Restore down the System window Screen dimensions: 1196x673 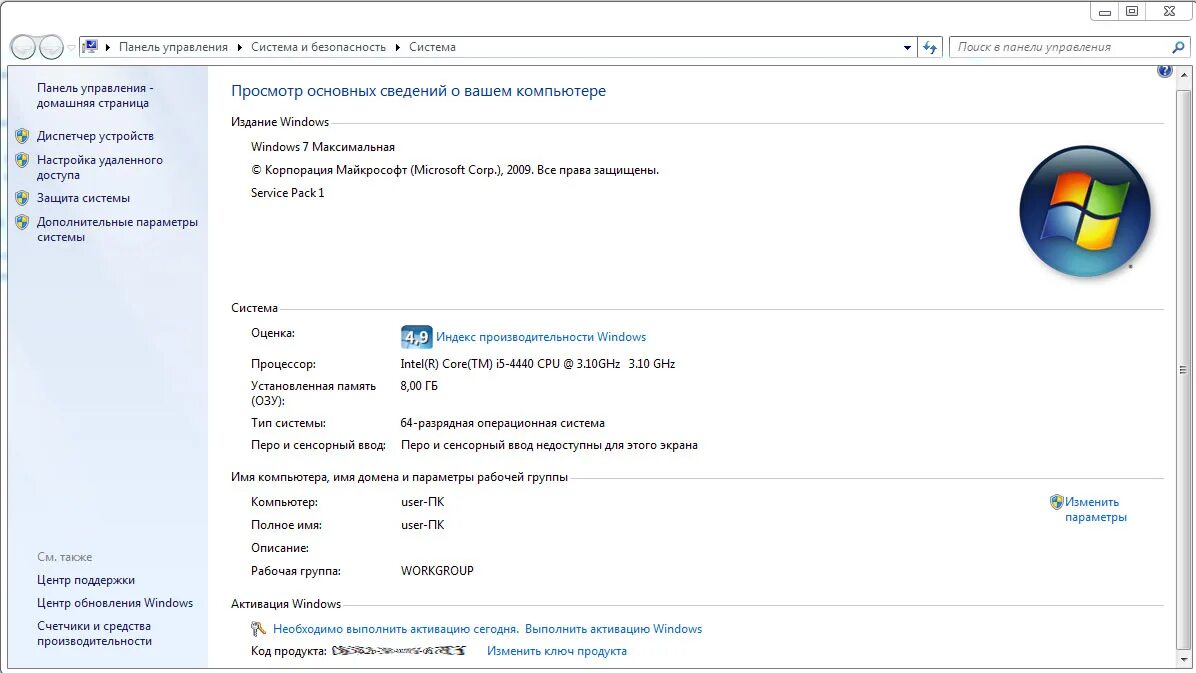point(1132,11)
